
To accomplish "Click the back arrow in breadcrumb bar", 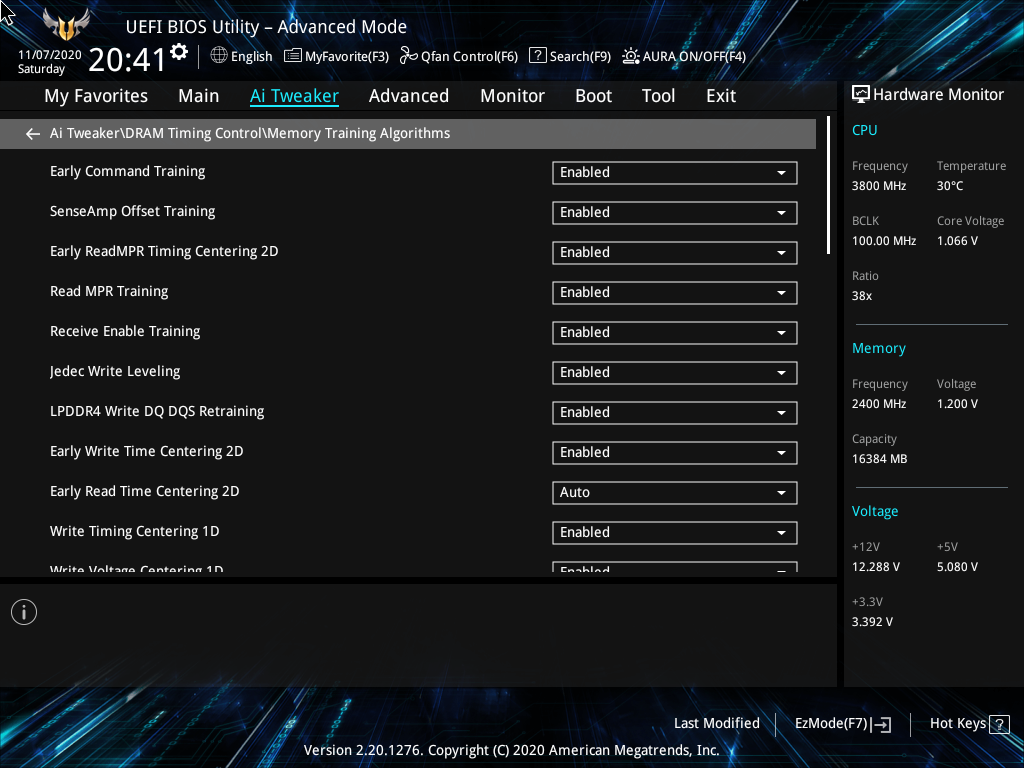I will coord(33,134).
